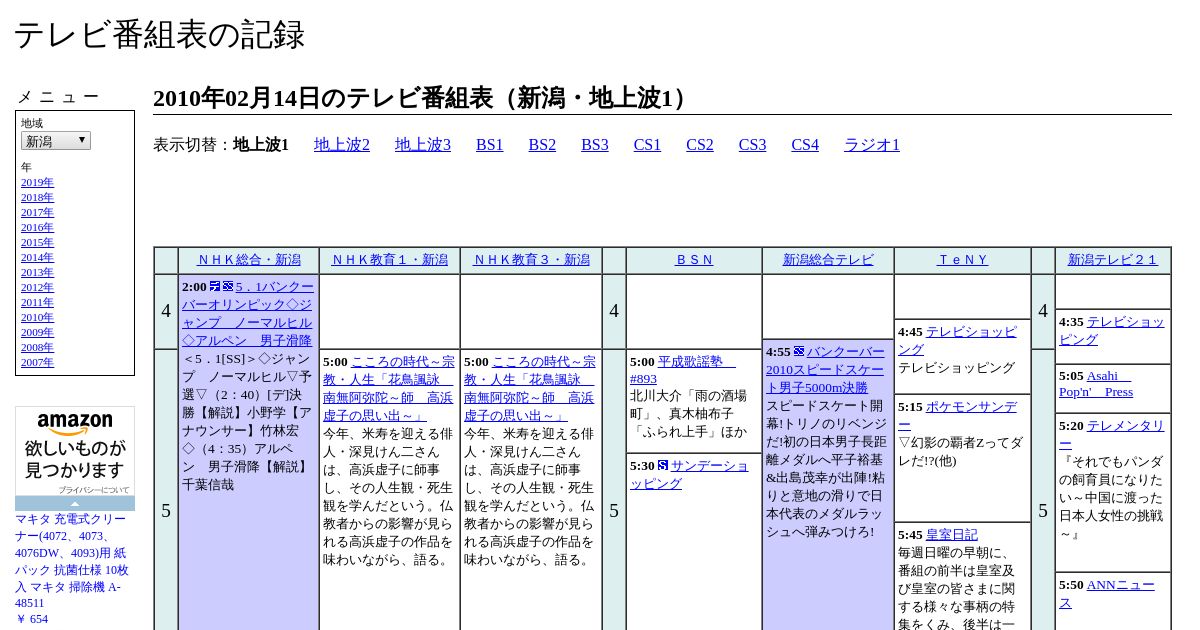1200x630 pixels.
Task: Switch to CS3 listing
Action: pyautogui.click(x=752, y=145)
